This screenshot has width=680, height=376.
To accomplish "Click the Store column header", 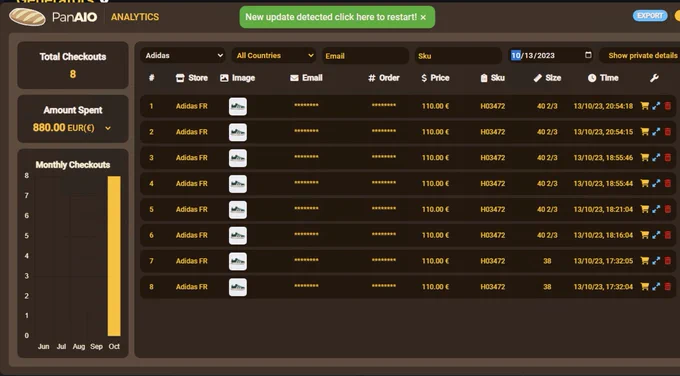I will (192, 78).
